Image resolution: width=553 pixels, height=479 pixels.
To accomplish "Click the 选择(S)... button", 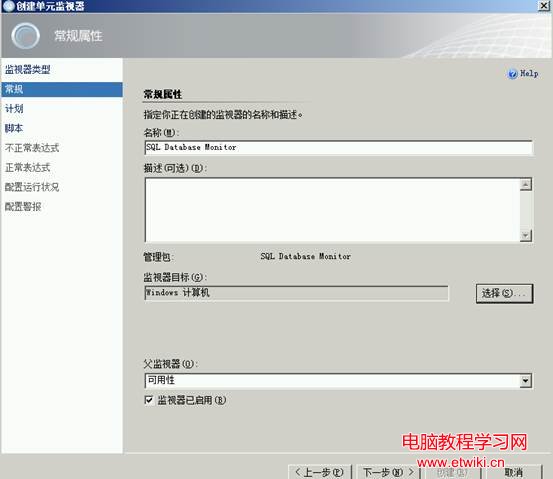I will point(504,293).
